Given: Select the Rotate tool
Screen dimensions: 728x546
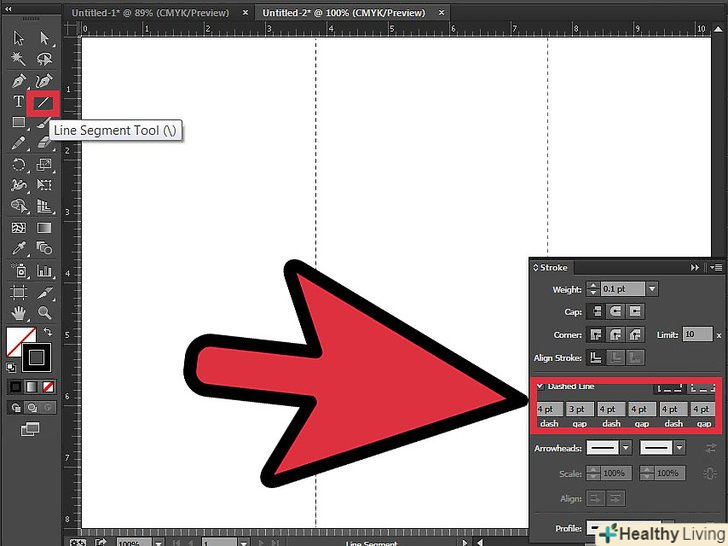Looking at the screenshot, I should click(x=19, y=165).
